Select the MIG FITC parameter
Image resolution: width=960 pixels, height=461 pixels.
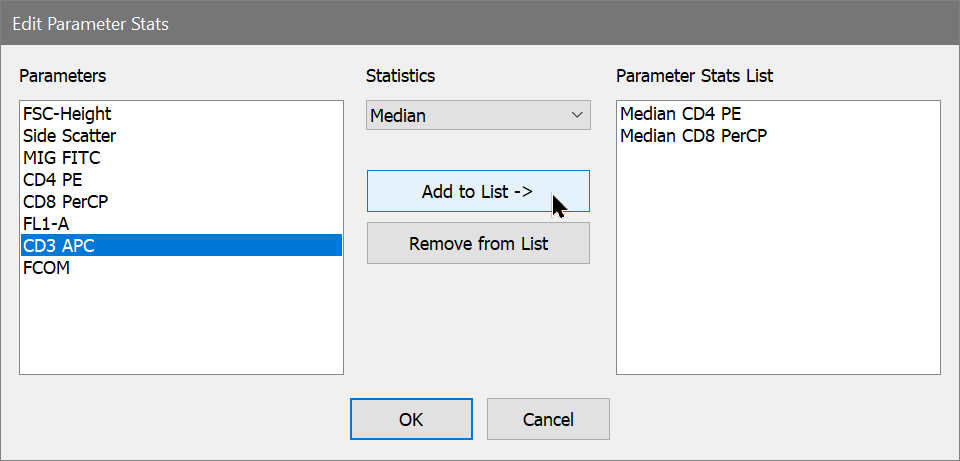click(x=61, y=158)
